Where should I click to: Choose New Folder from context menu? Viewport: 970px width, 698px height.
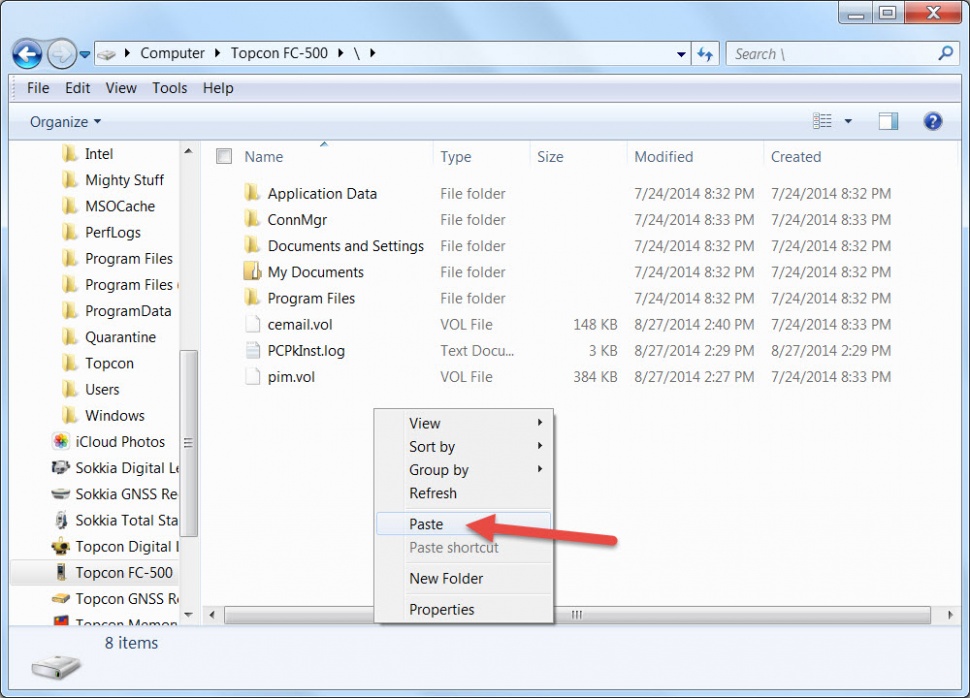click(x=463, y=579)
